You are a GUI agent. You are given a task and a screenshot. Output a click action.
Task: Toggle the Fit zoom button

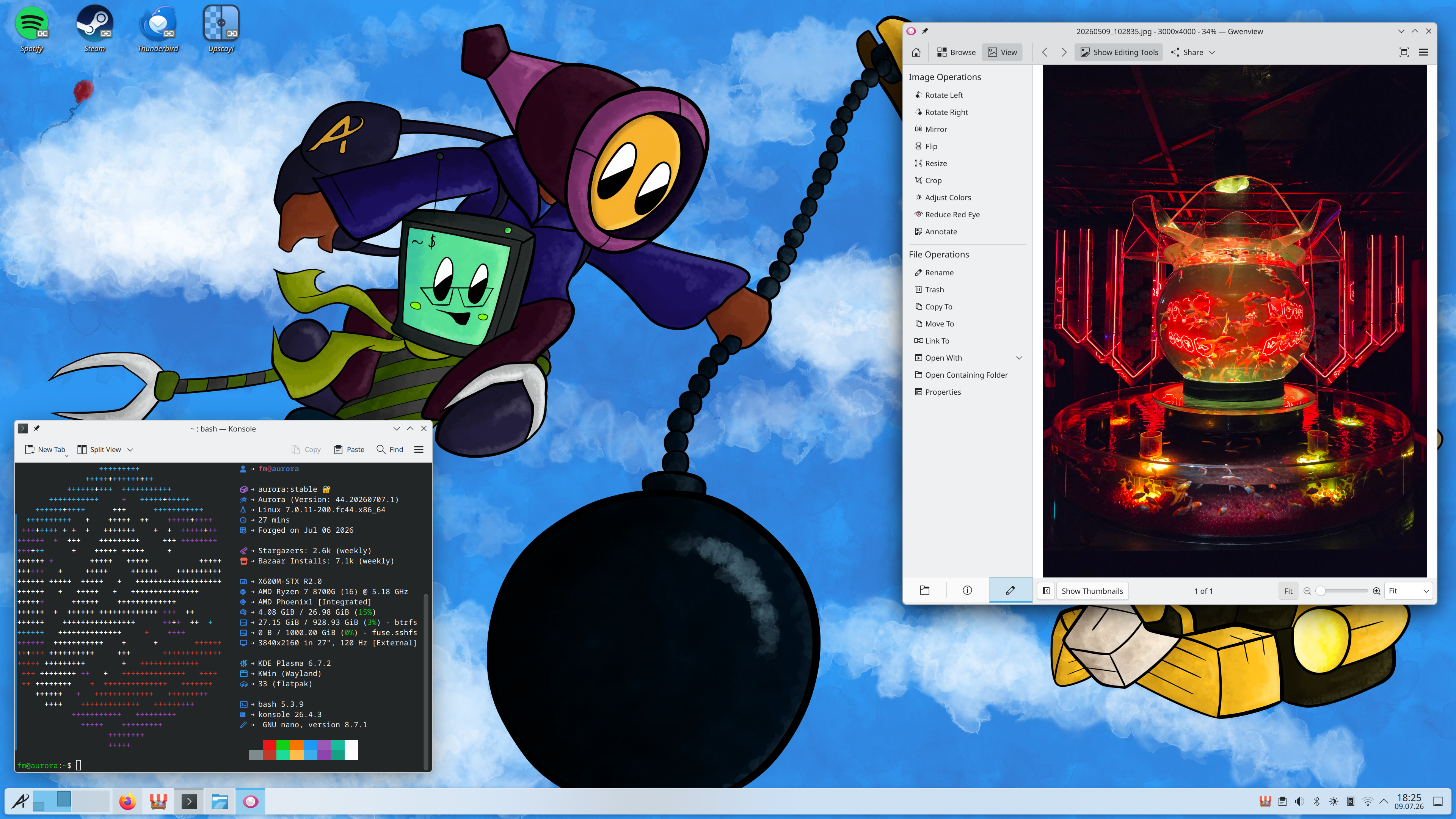click(1288, 591)
